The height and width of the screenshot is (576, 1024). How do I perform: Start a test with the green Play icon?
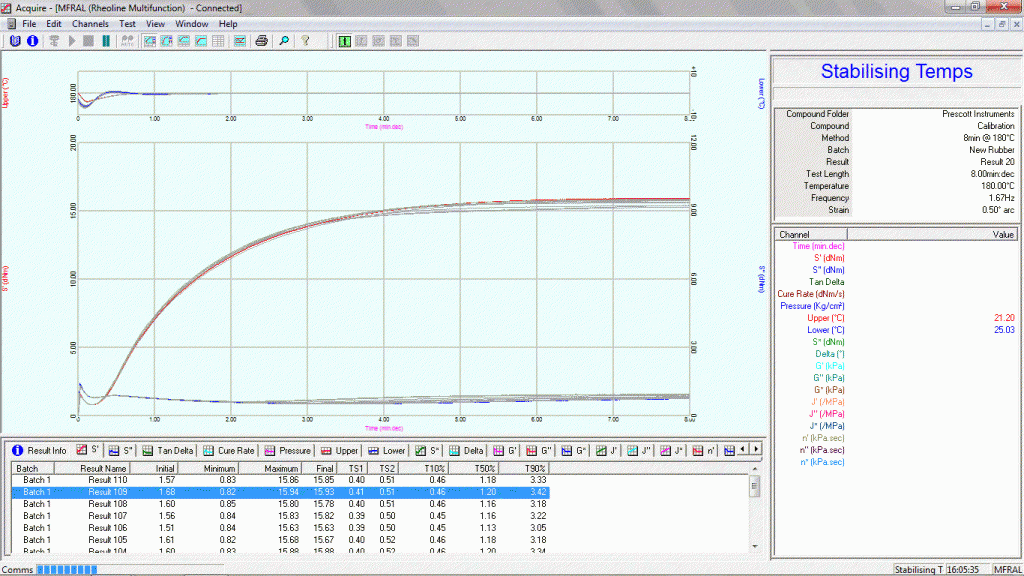pos(71,41)
